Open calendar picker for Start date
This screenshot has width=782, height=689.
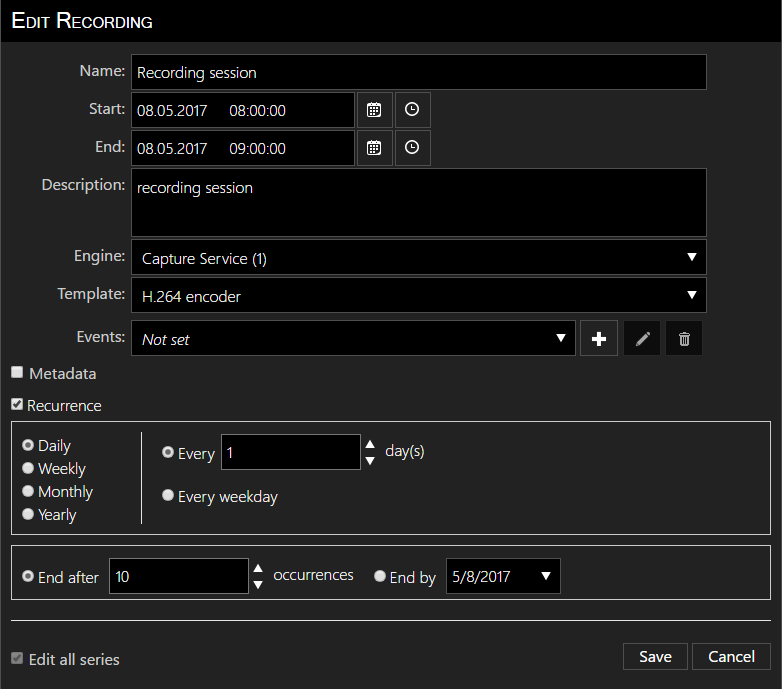coord(374,110)
